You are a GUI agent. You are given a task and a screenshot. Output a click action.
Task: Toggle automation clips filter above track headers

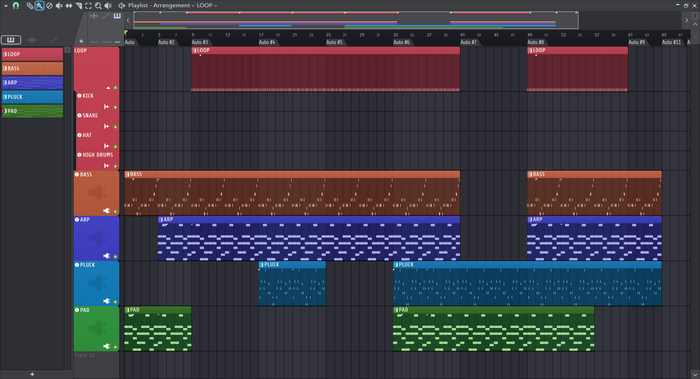[106, 16]
